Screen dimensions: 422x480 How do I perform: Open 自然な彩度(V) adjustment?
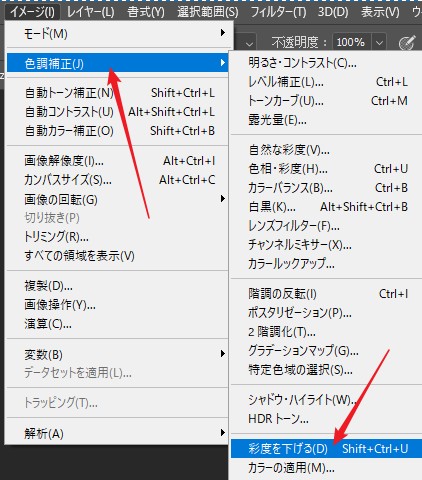(326, 150)
